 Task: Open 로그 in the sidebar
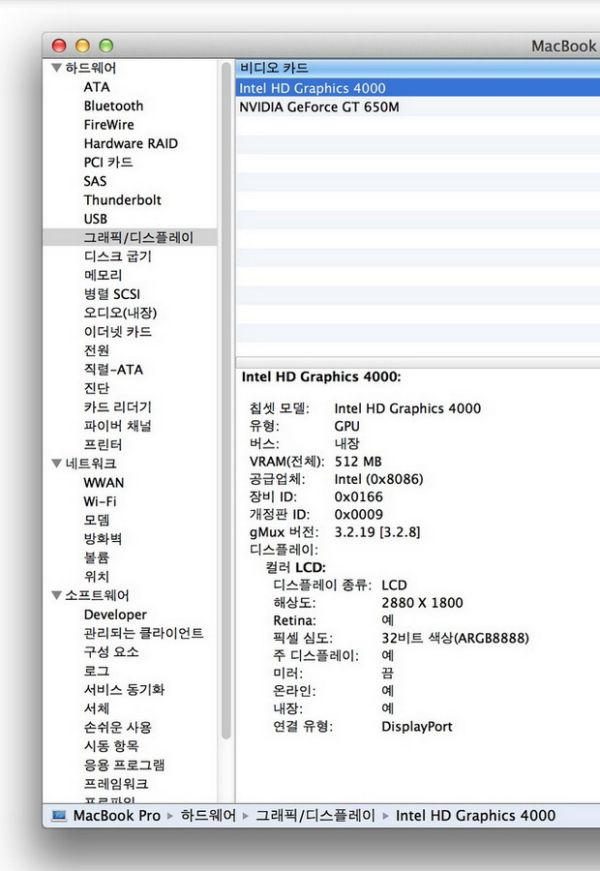coord(96,671)
